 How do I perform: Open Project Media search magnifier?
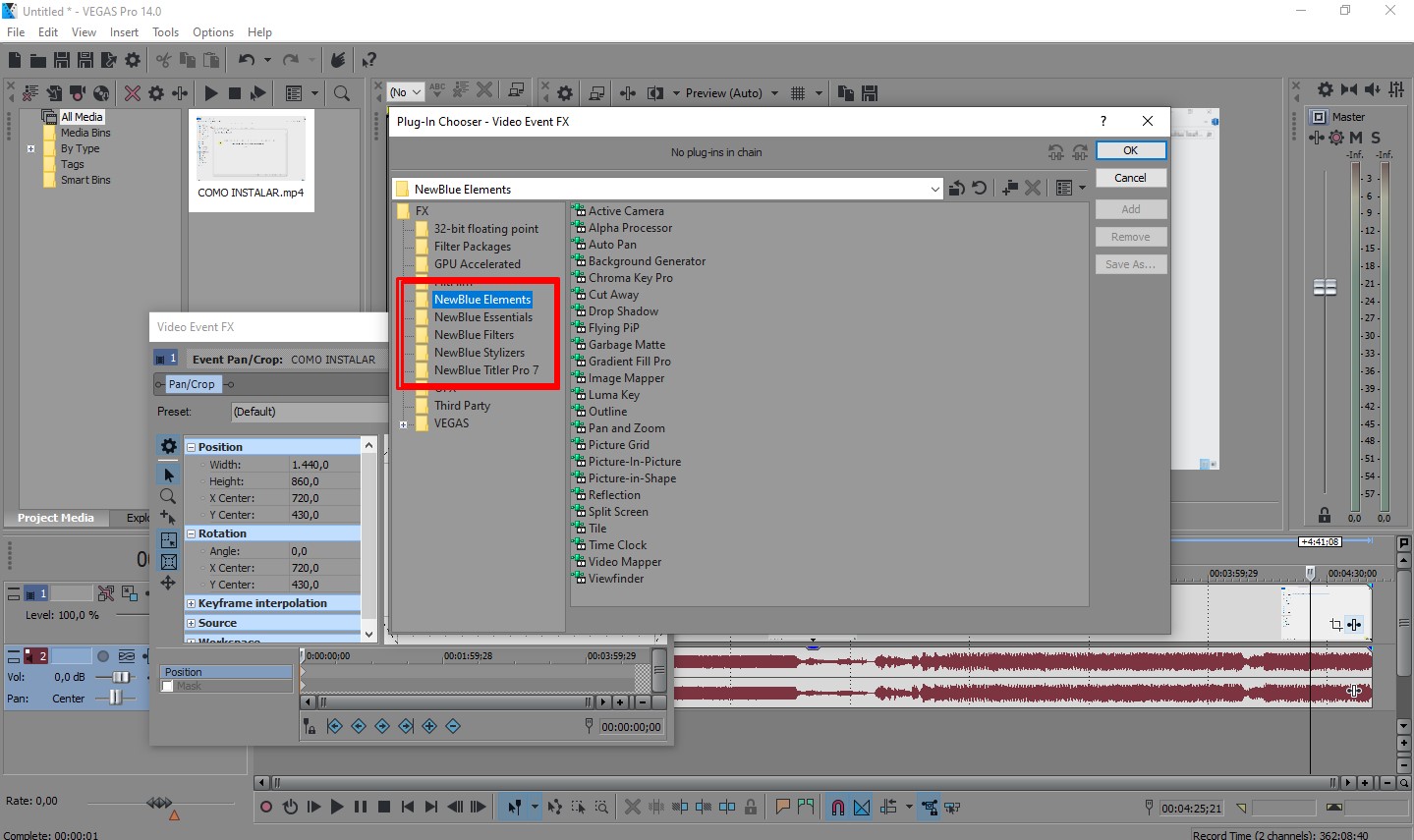coord(342,93)
